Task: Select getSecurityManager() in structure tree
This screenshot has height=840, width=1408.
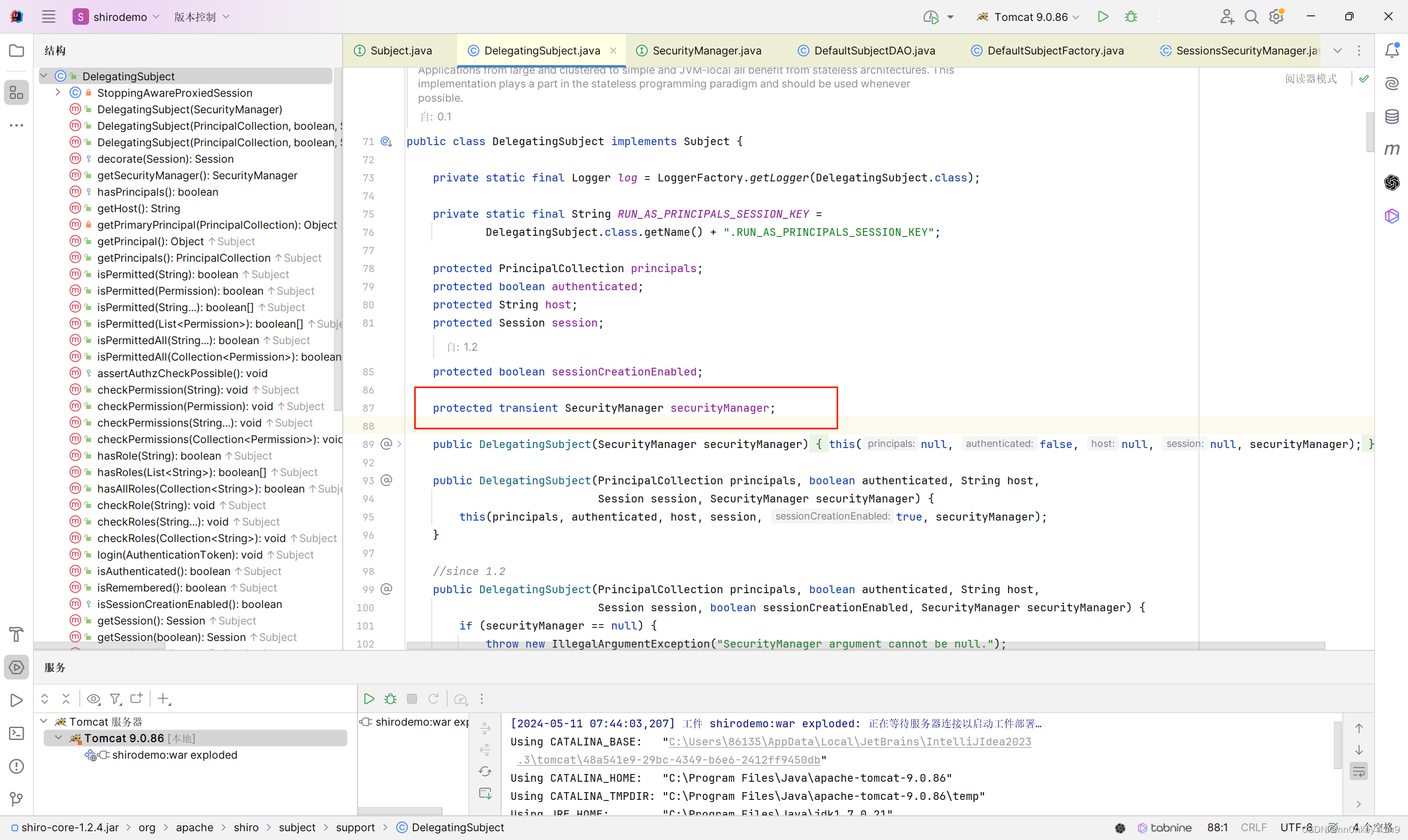Action: (x=196, y=175)
